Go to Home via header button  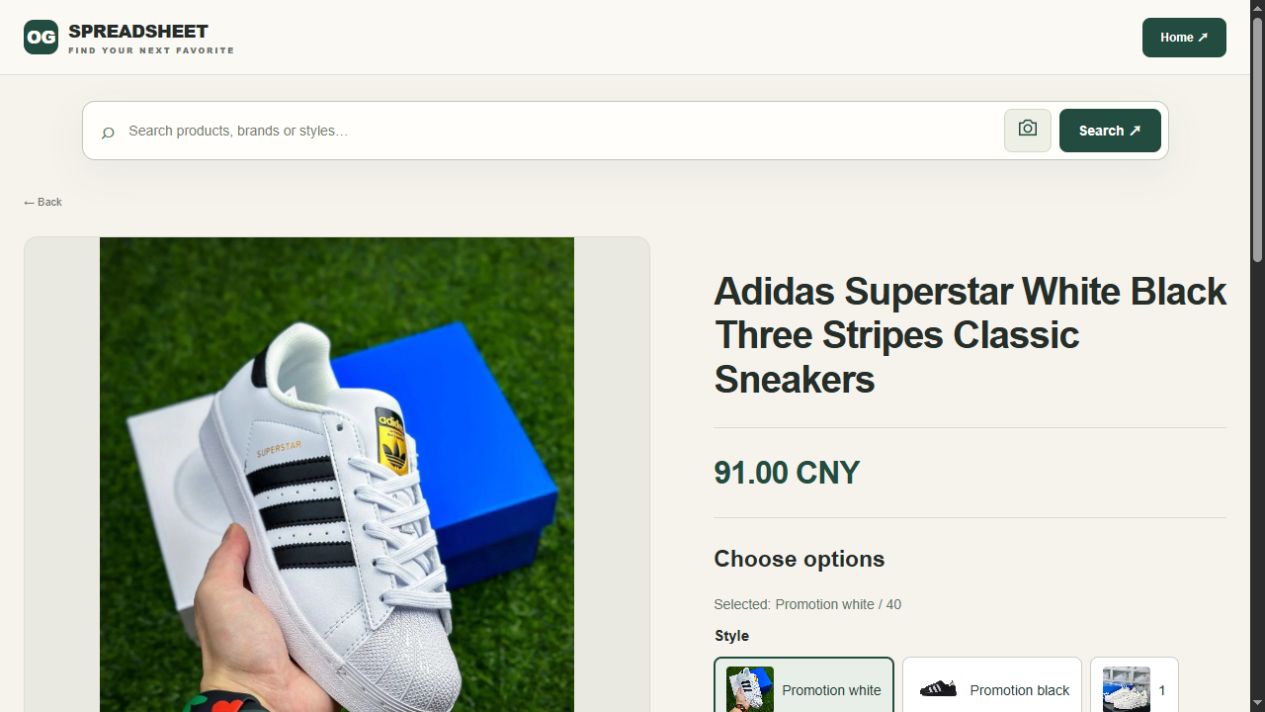[1184, 37]
